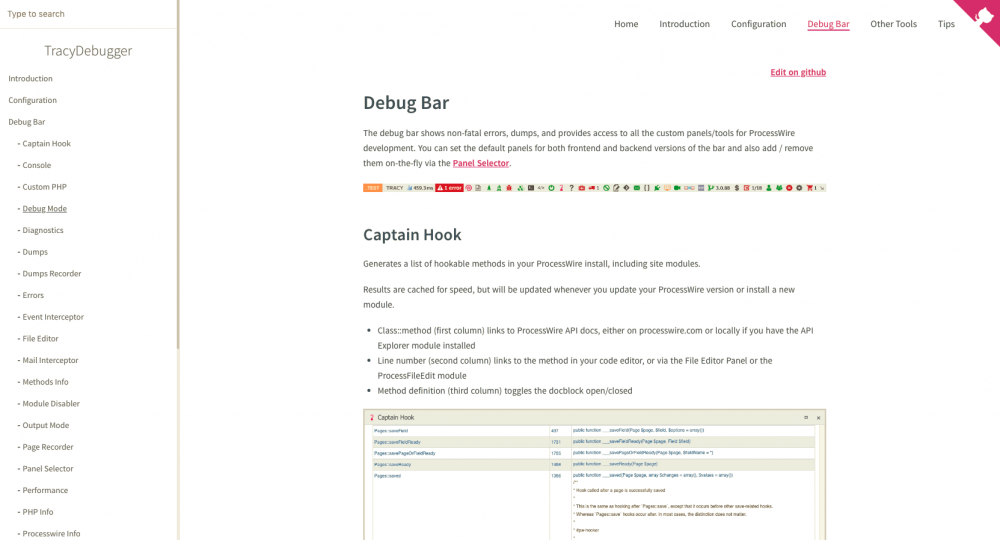This screenshot has width=1000, height=540.
Task: Go to Home in the top navigation
Action: point(626,24)
